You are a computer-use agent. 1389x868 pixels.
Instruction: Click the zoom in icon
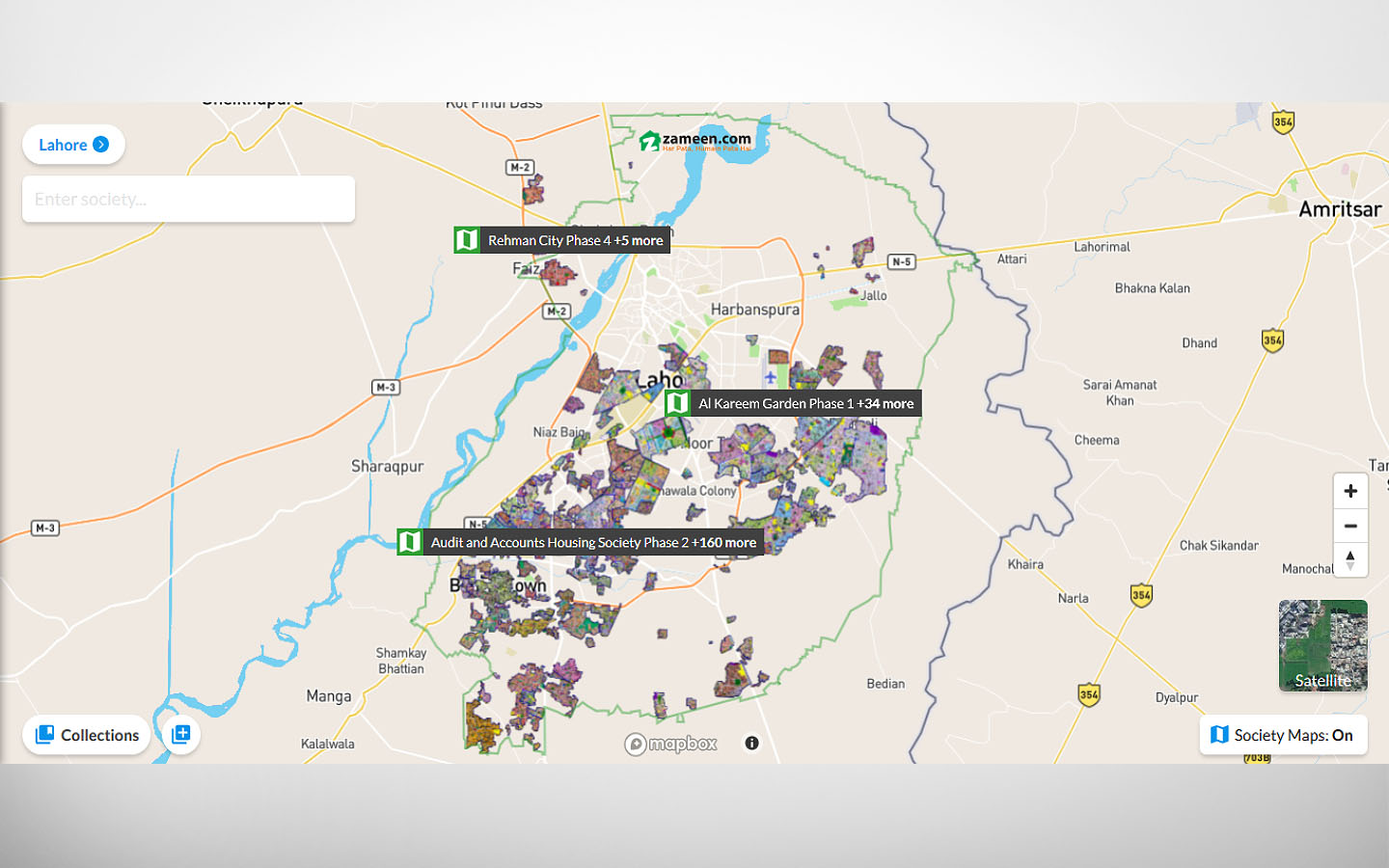[x=1350, y=490]
